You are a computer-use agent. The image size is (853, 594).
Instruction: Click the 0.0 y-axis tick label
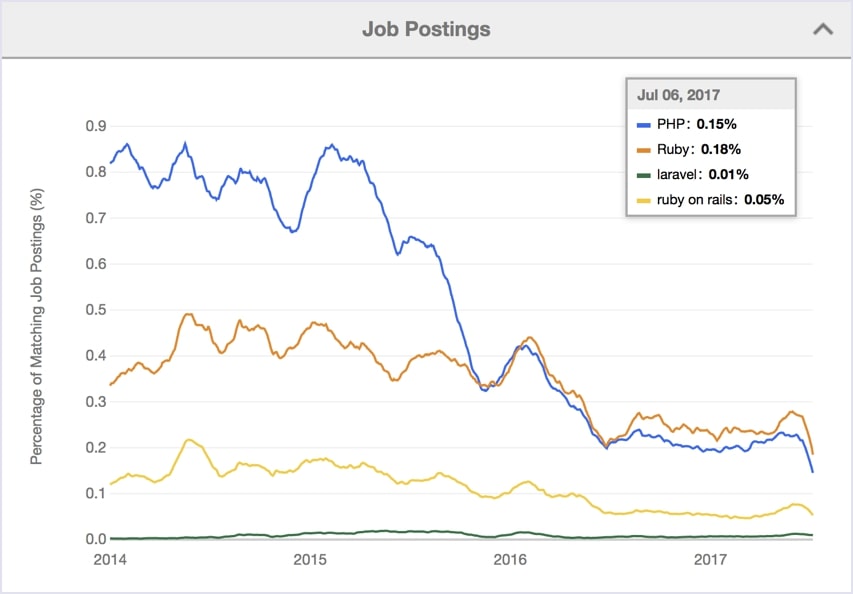pos(93,539)
